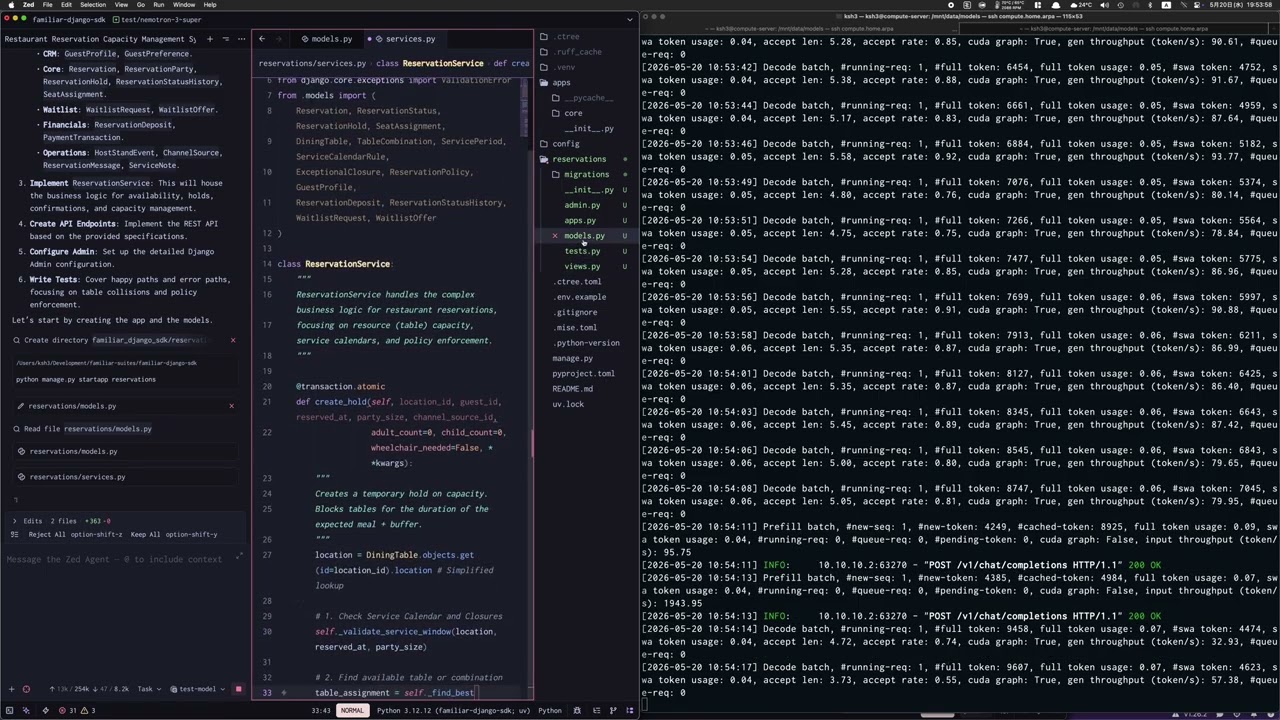This screenshot has width=1280, height=720.
Task: Toggle the git panel icon in status bar
Action: [x=613, y=711]
